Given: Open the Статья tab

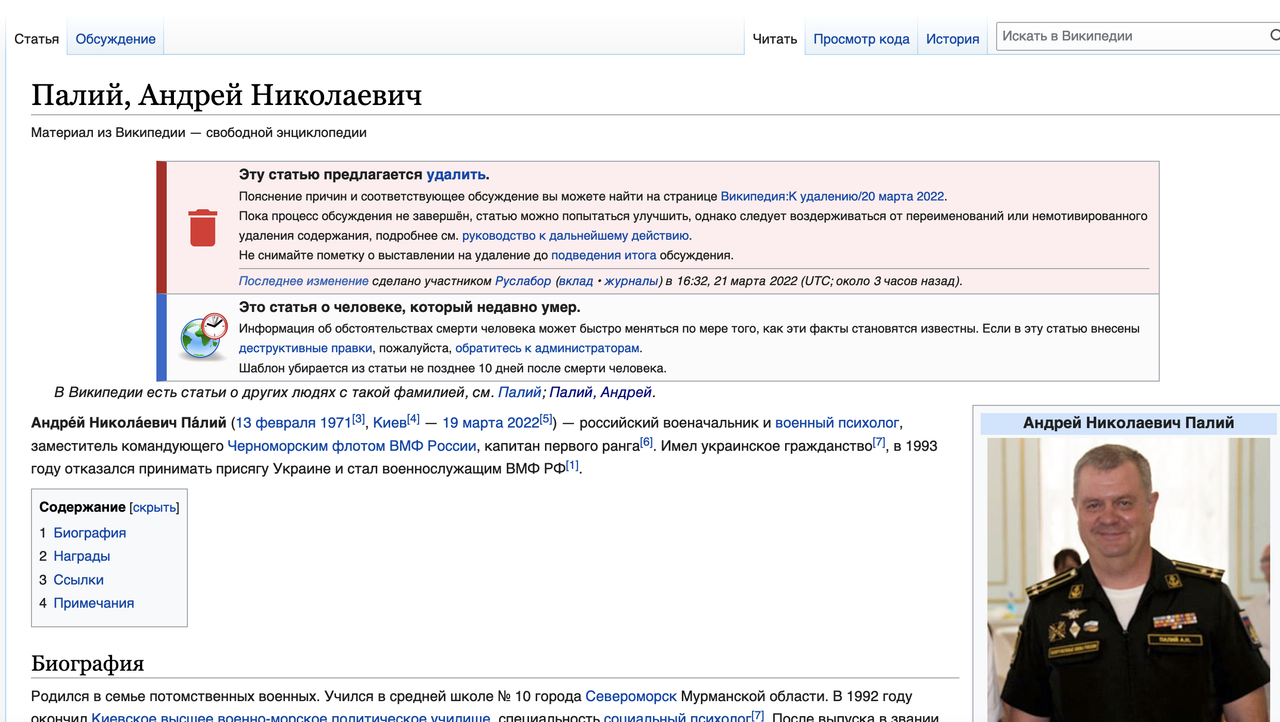Looking at the screenshot, I should pos(36,39).
